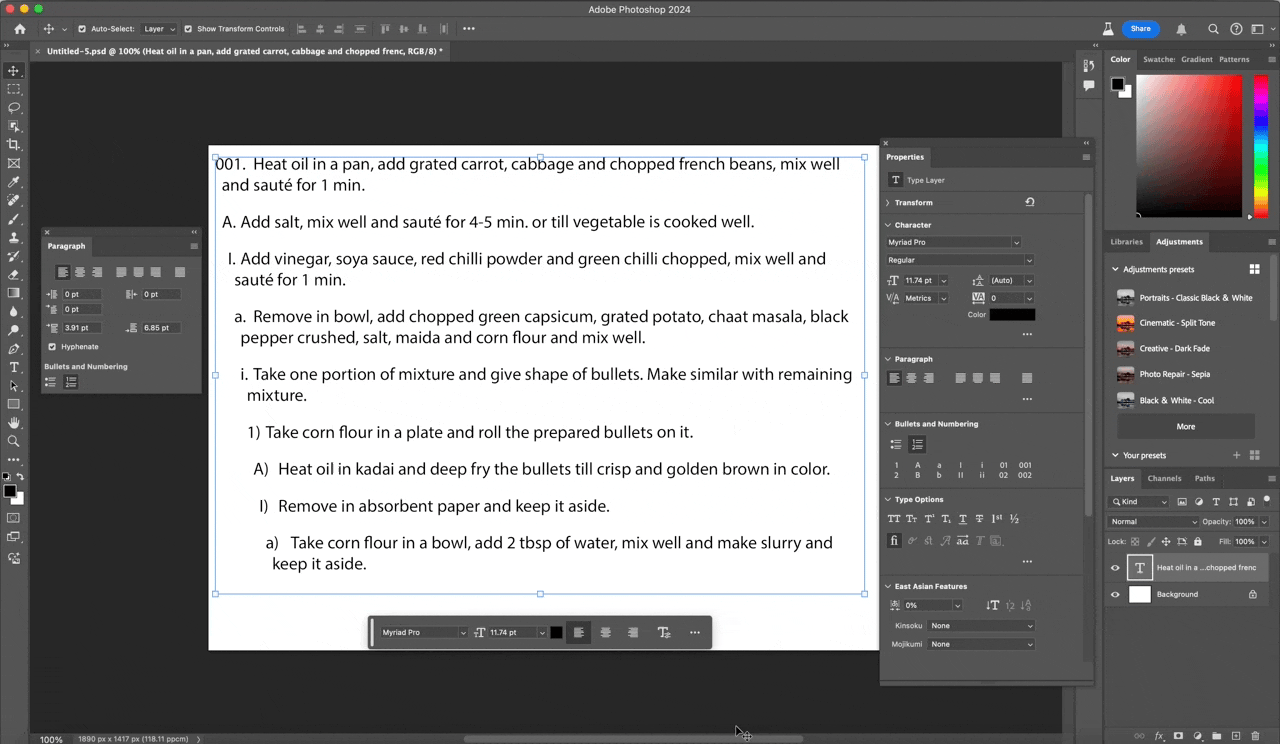Center-align text using the bottom options bar
The image size is (1280, 744).
[605, 632]
